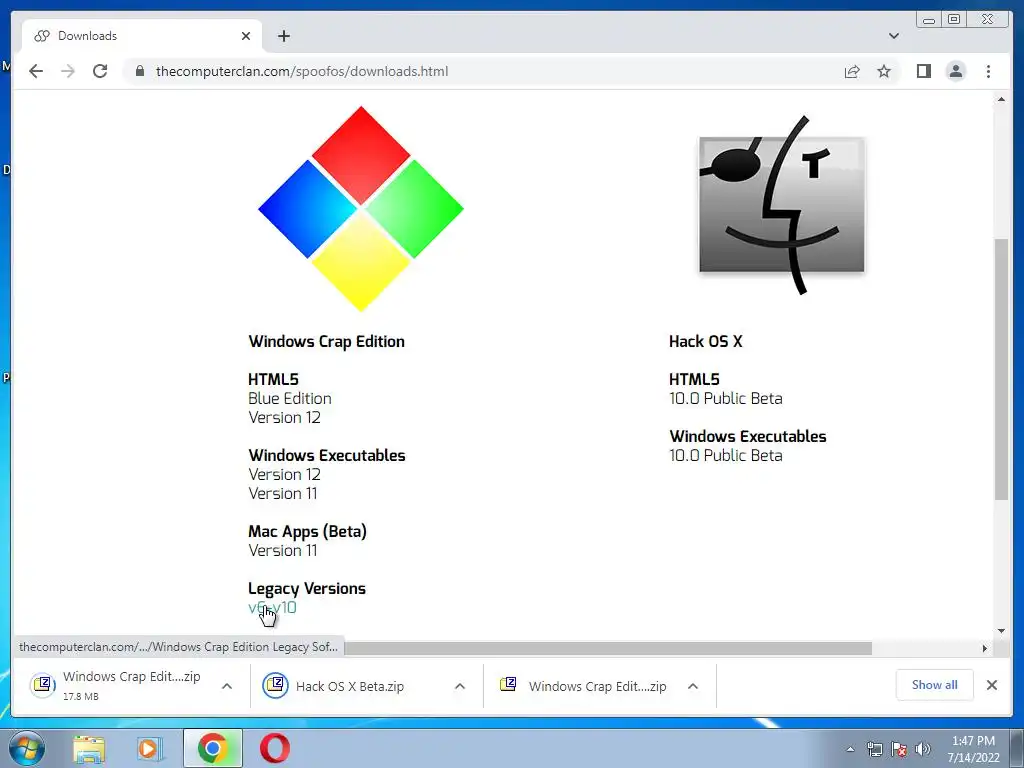Open the Chrome three-dot menu
Image resolution: width=1024 pixels, height=768 pixels.
(x=988, y=71)
